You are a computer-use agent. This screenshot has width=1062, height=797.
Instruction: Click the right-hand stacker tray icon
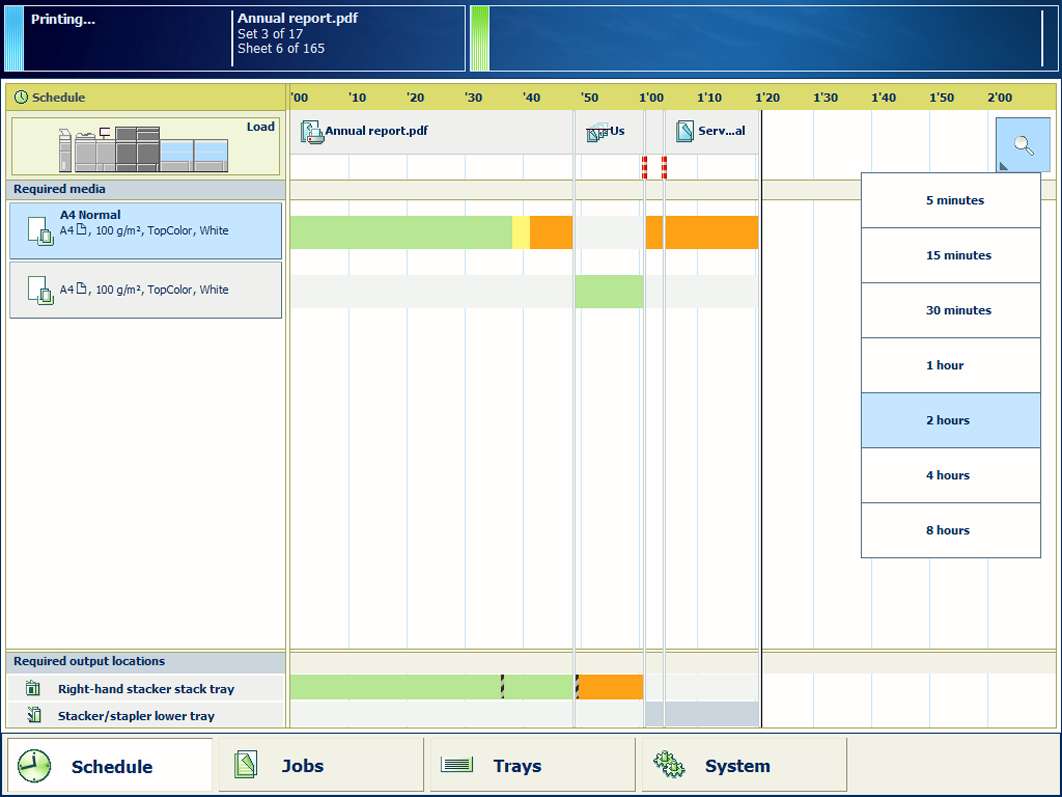33,689
